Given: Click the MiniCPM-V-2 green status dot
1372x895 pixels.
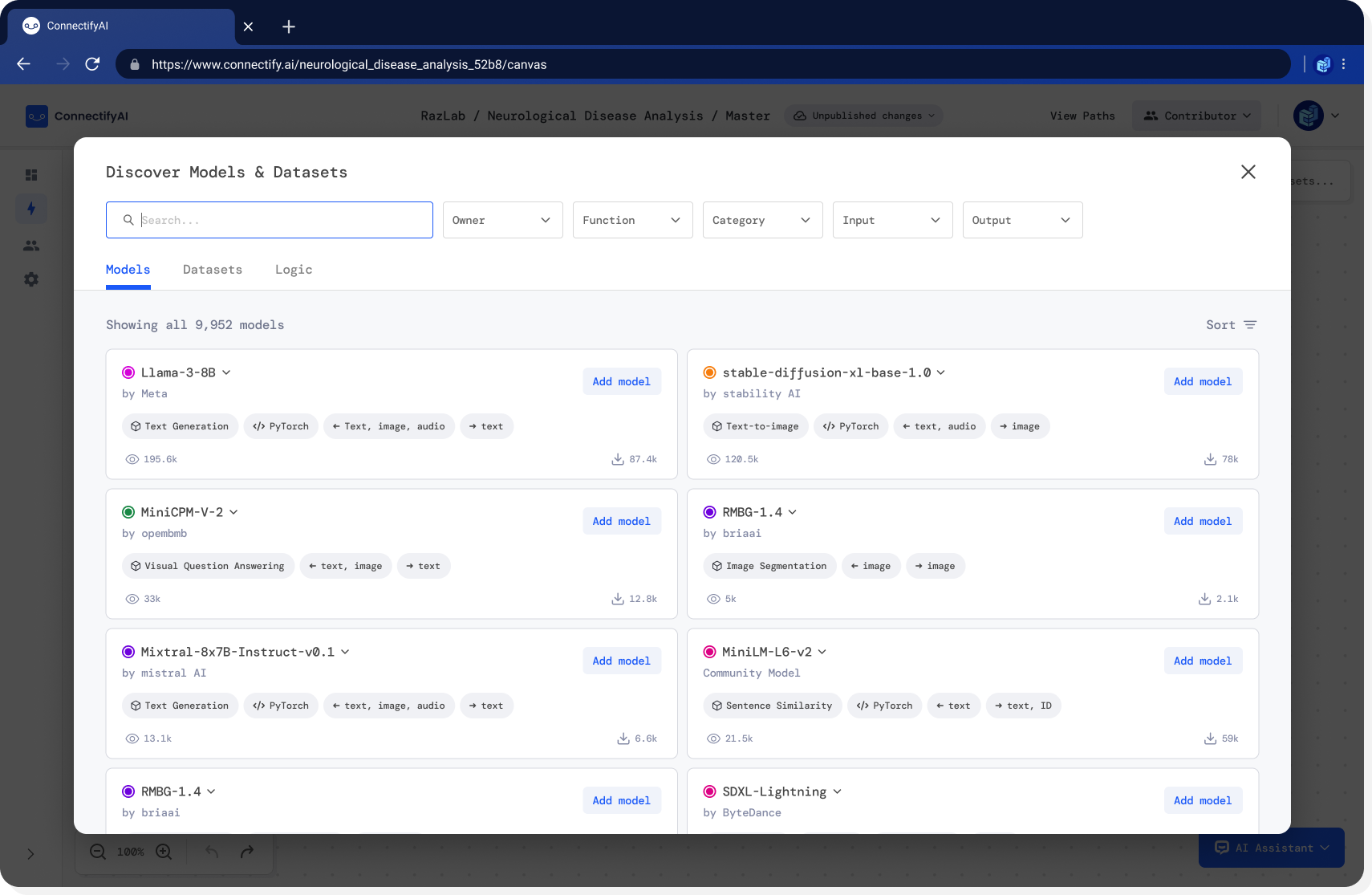Looking at the screenshot, I should [x=128, y=512].
